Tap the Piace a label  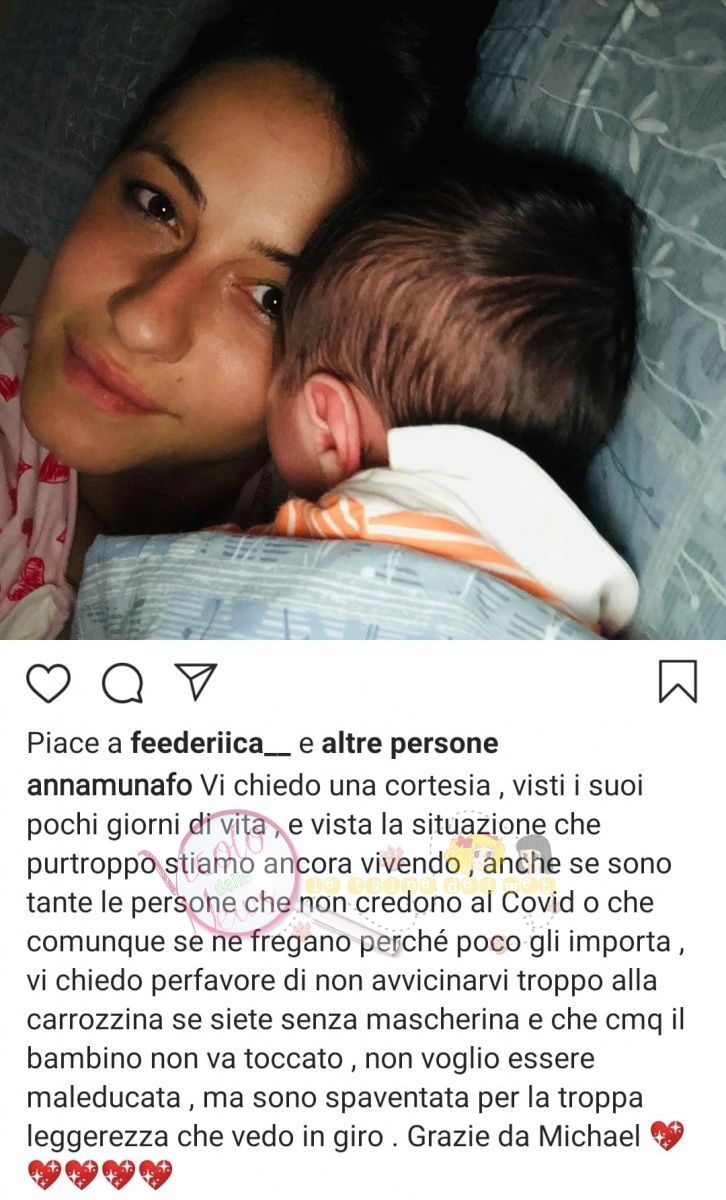(x=75, y=743)
